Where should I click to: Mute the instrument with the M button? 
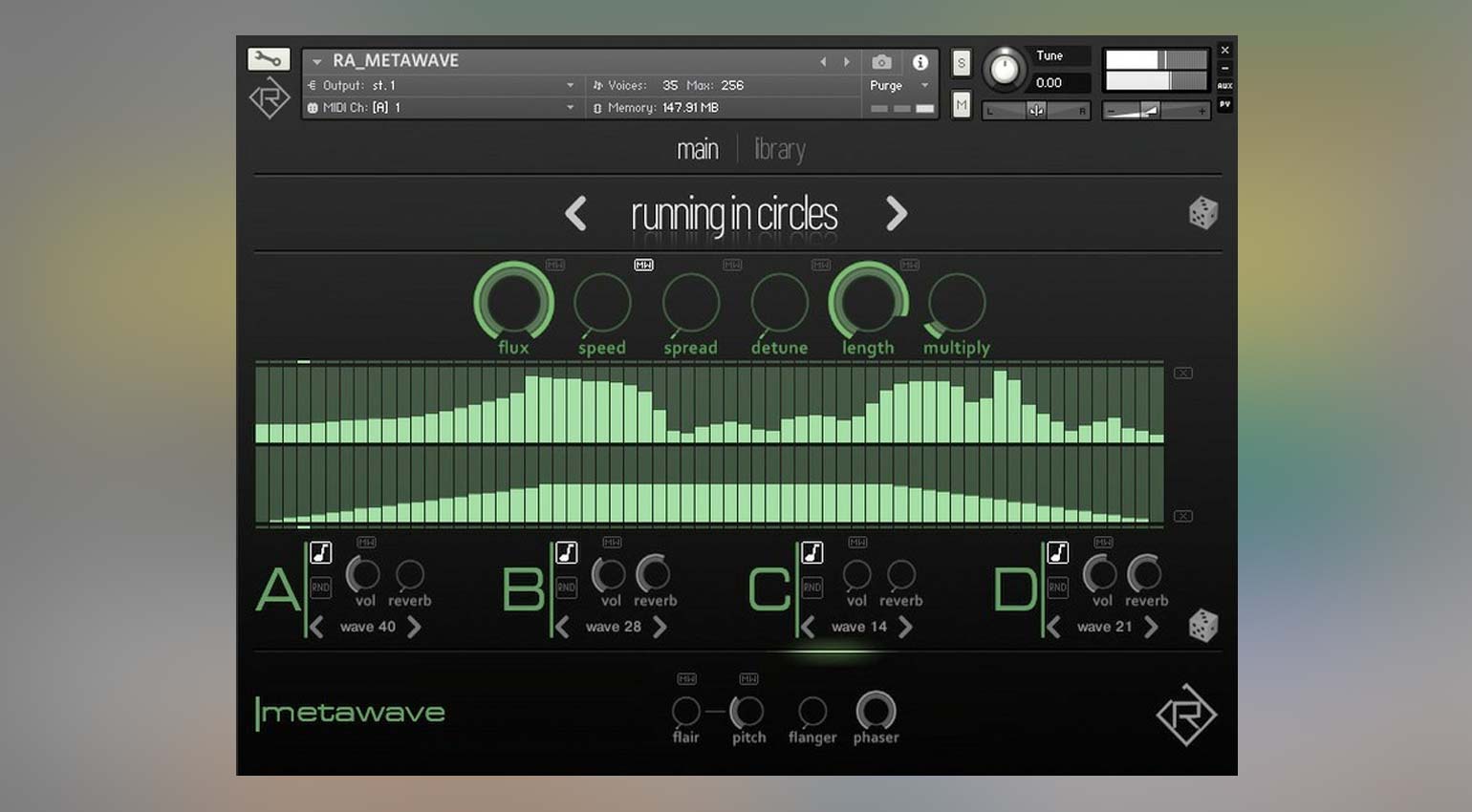[x=962, y=105]
